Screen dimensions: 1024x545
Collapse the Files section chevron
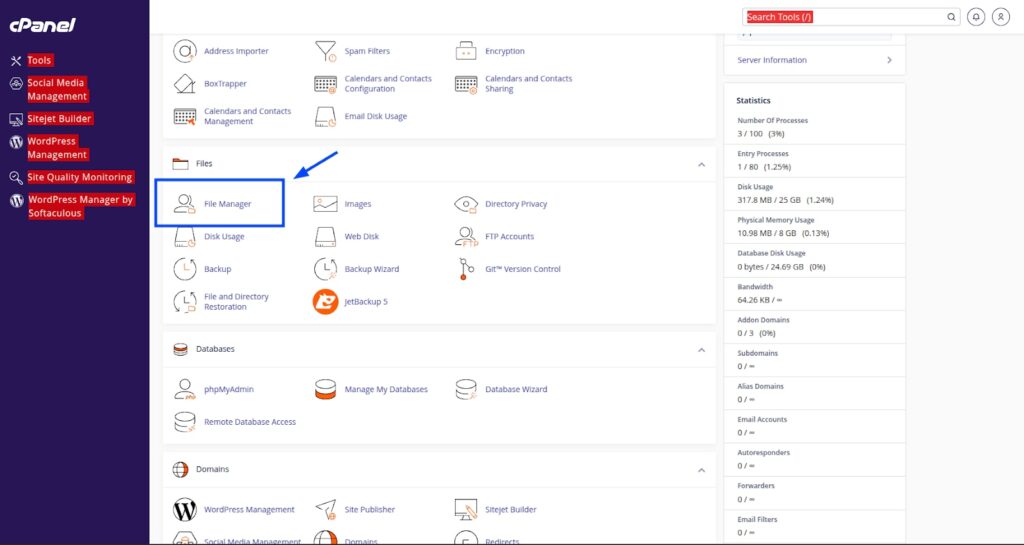coord(701,164)
